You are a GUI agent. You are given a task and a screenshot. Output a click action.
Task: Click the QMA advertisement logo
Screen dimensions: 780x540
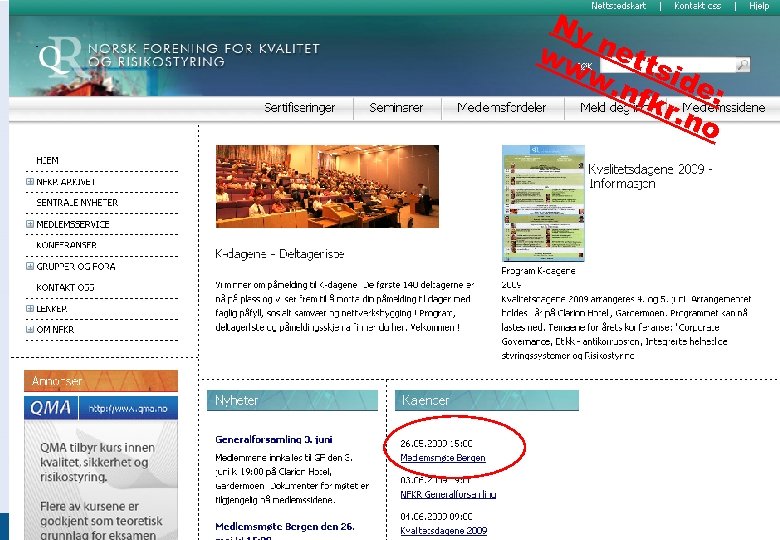pyautogui.click(x=51, y=408)
